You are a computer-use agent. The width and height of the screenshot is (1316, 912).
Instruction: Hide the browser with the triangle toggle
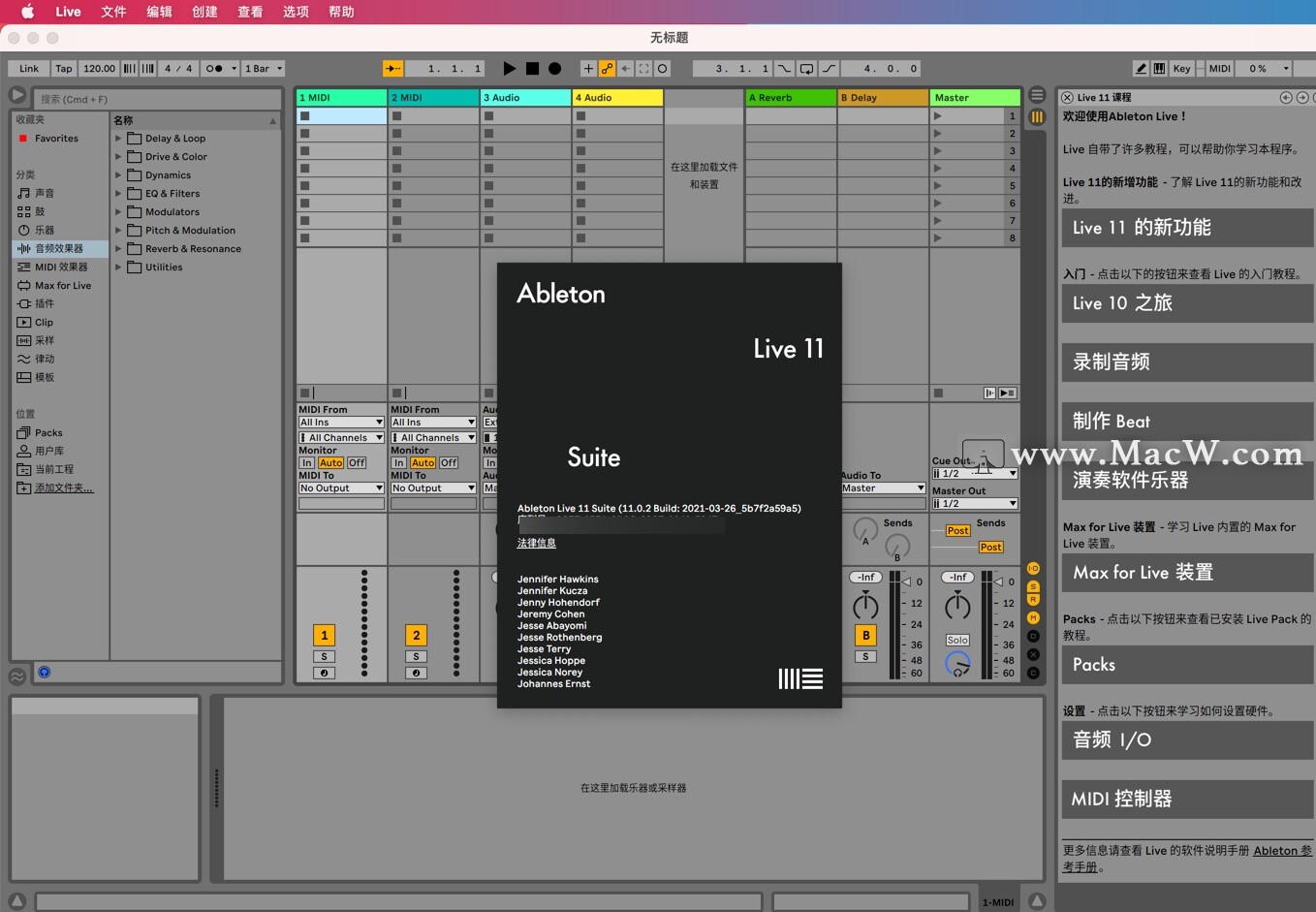17,95
